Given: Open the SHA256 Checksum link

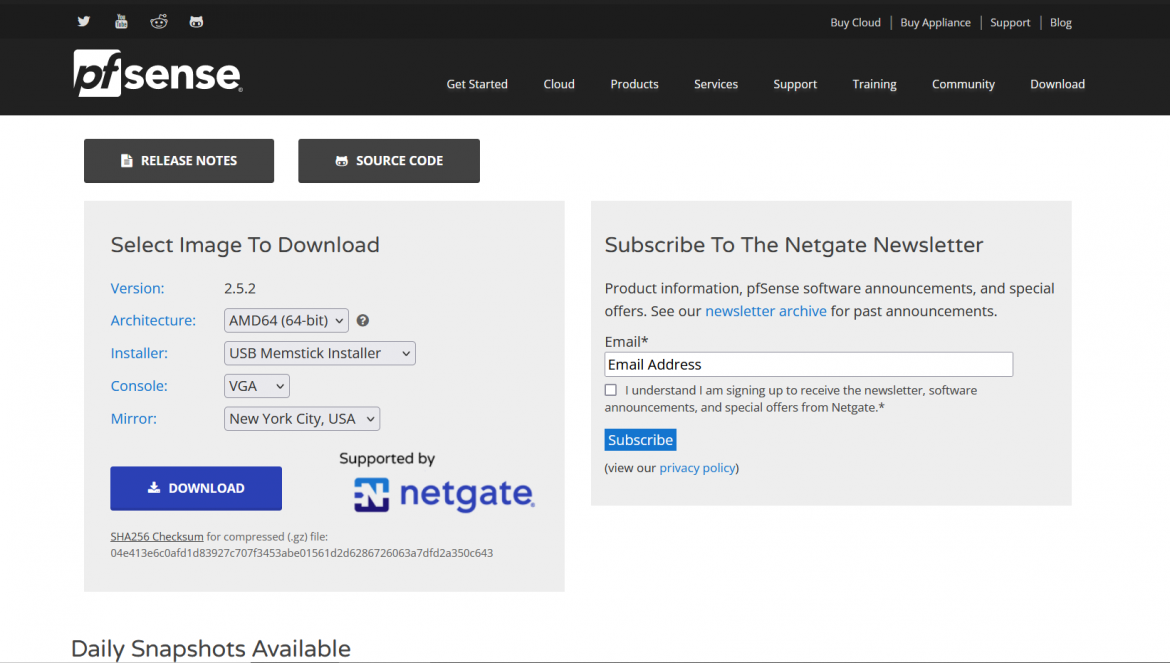Looking at the screenshot, I should point(157,536).
